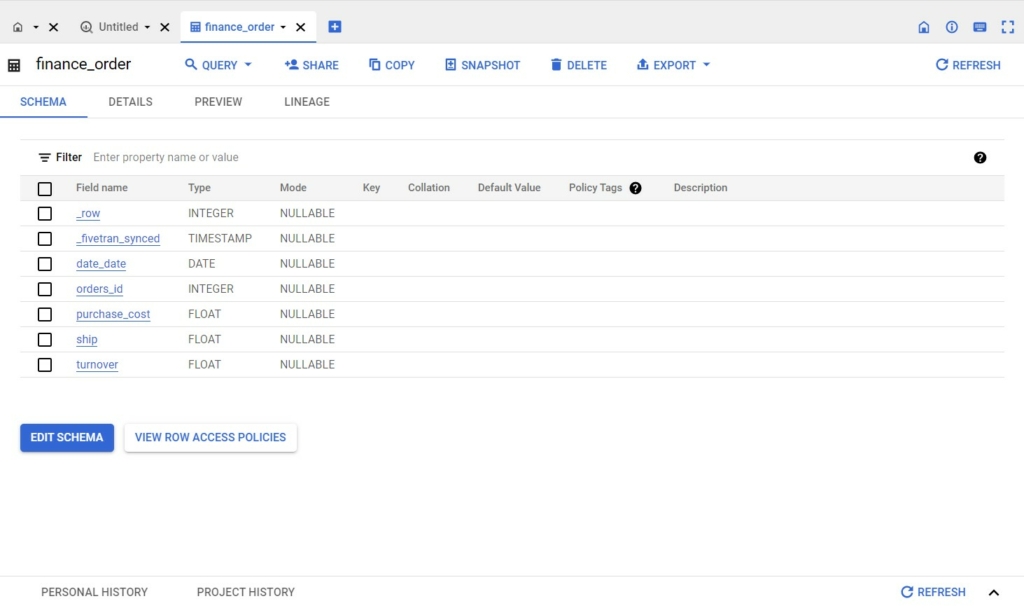Expand the QUERY dropdown arrow
The height and width of the screenshot is (608, 1024).
pos(248,65)
